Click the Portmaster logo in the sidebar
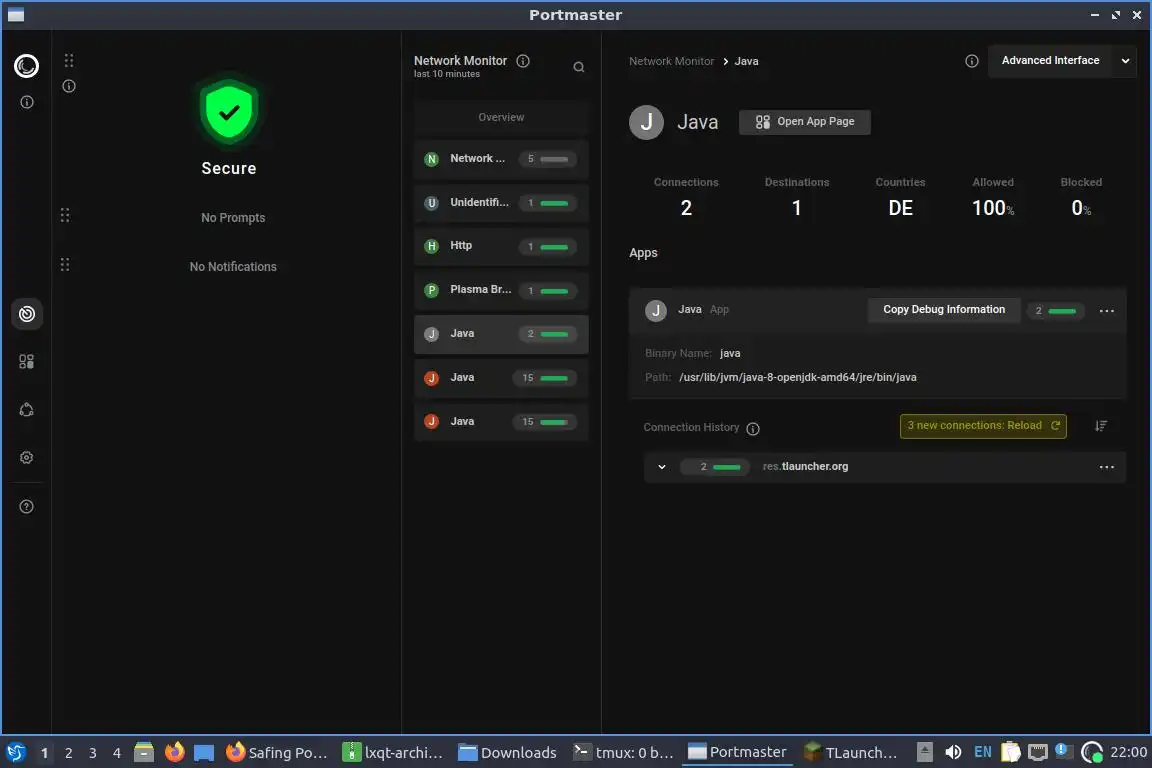 (26, 66)
